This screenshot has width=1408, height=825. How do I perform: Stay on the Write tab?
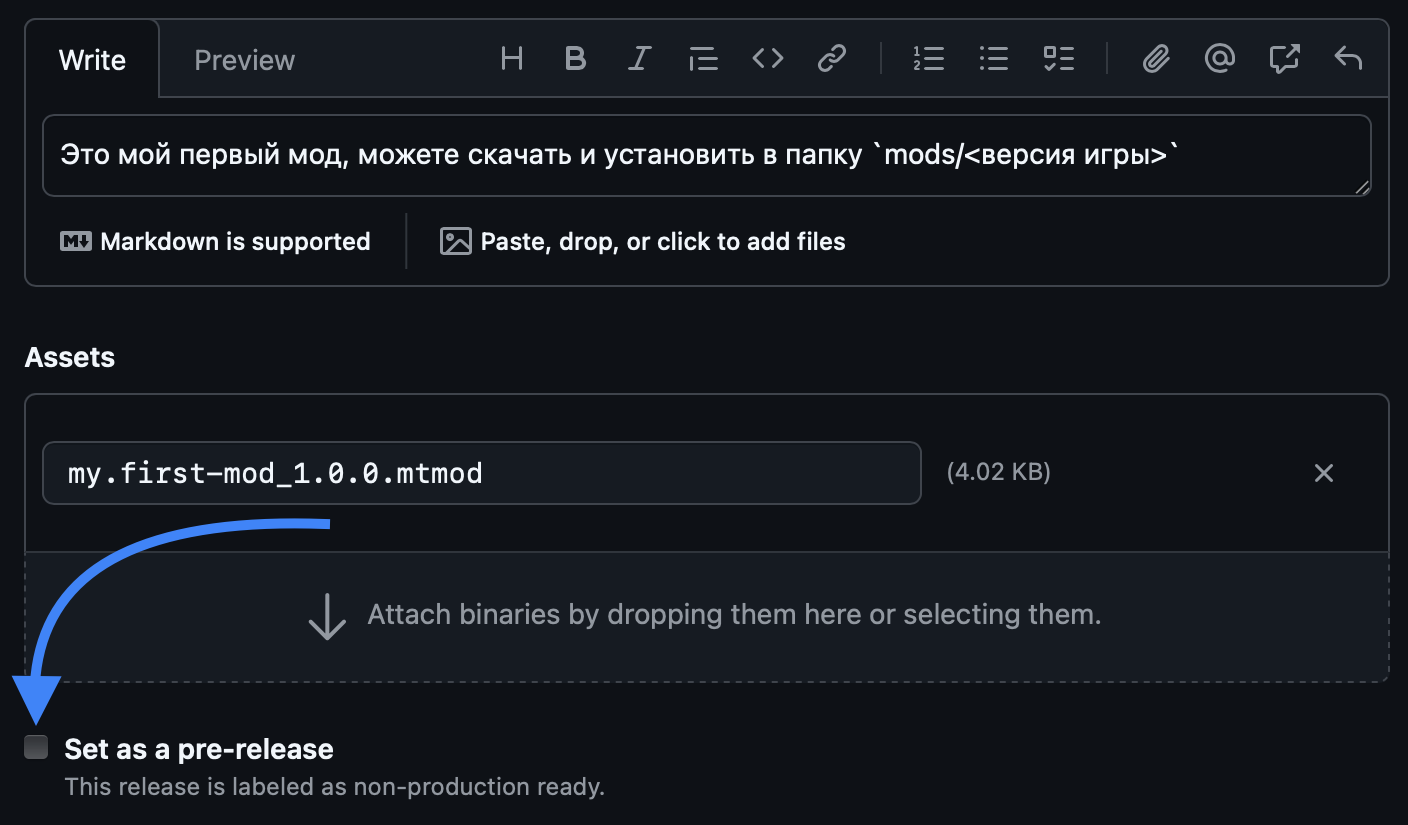pyautogui.click(x=92, y=59)
